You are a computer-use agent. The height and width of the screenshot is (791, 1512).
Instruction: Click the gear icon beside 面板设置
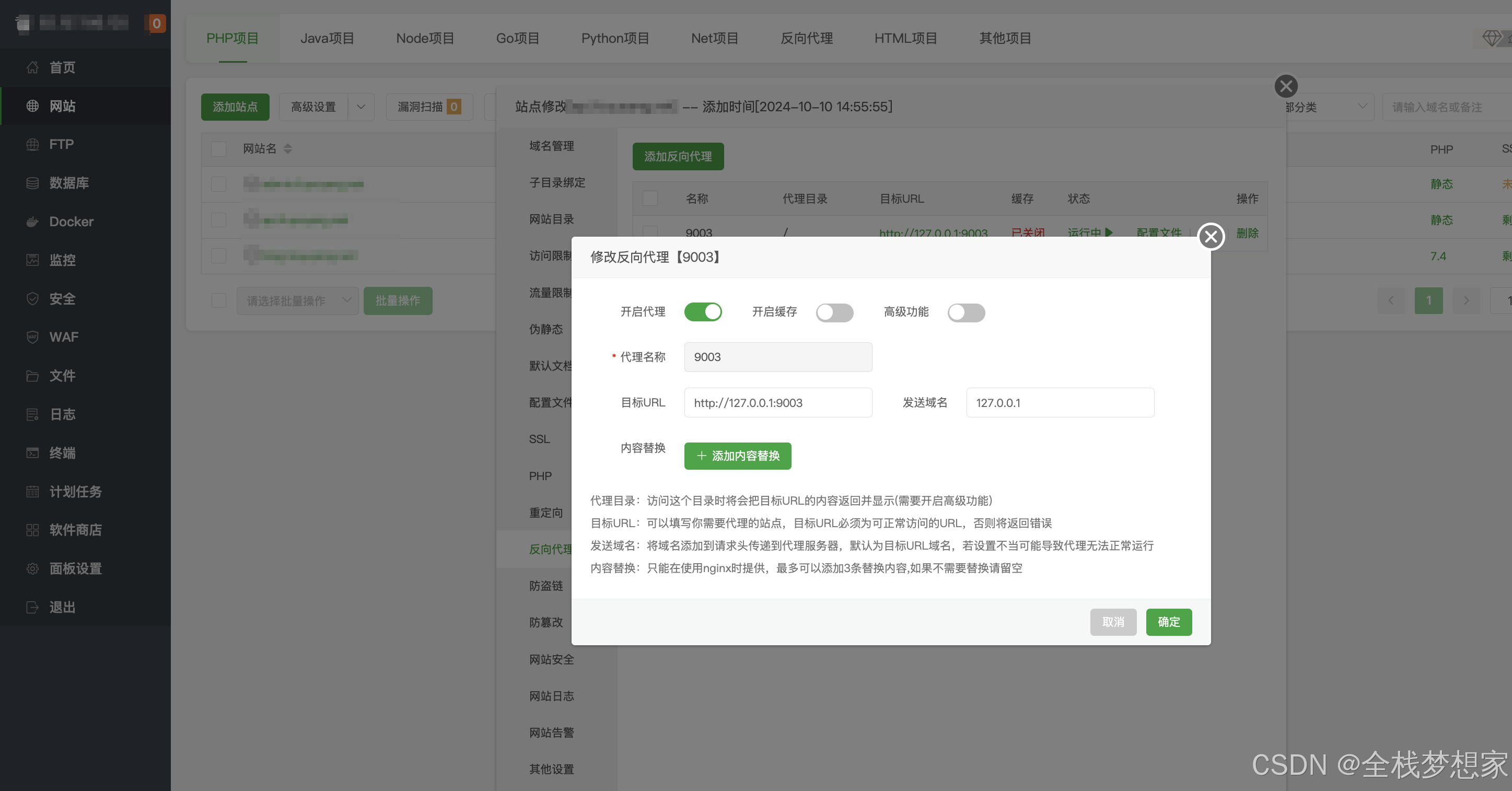[x=32, y=568]
